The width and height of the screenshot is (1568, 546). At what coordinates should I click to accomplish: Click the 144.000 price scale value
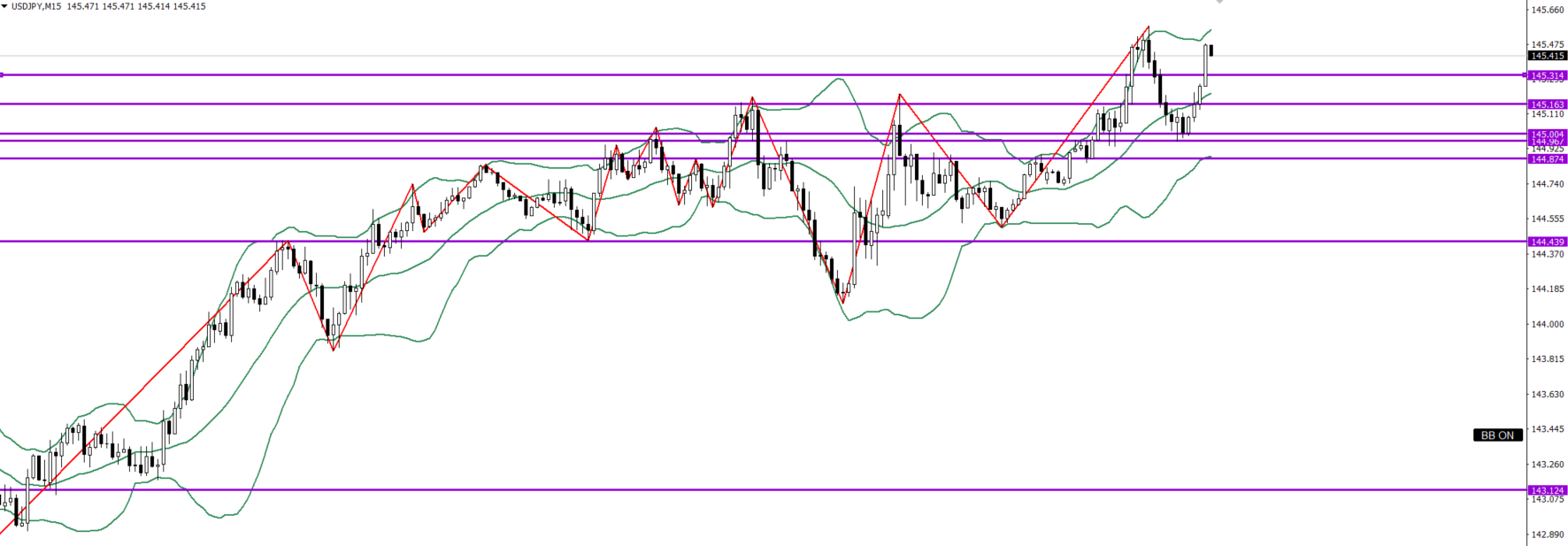pos(1547,324)
